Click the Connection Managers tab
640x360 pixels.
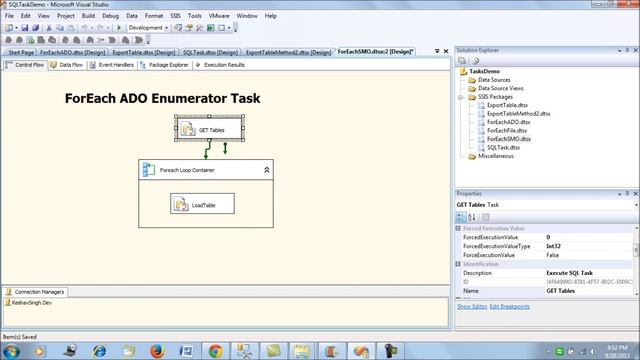pos(35,292)
